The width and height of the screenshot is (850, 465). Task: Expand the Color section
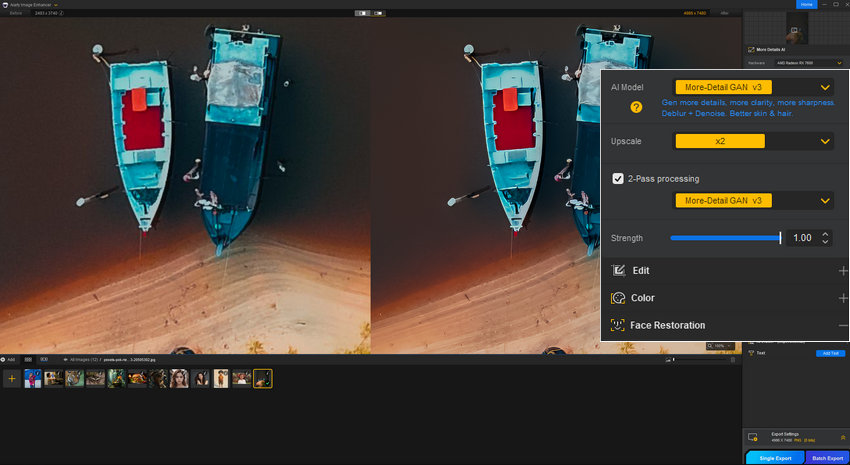pos(843,298)
